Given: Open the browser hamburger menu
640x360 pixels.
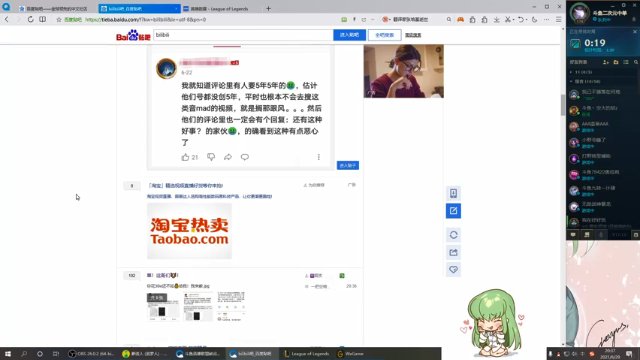Looking at the screenshot, I should [x=558, y=20].
